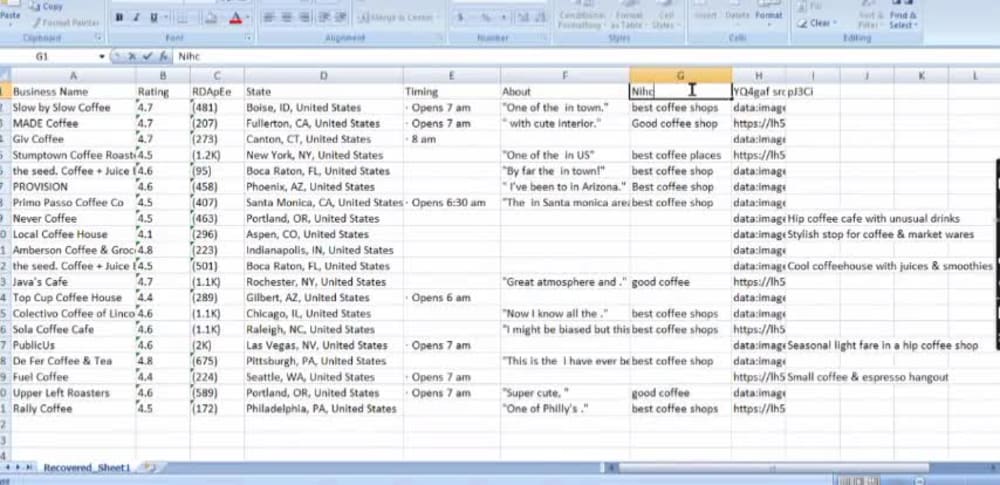Viewport: 1000px width, 485px height.
Task: Toggle Bold formatting
Action: pos(119,18)
